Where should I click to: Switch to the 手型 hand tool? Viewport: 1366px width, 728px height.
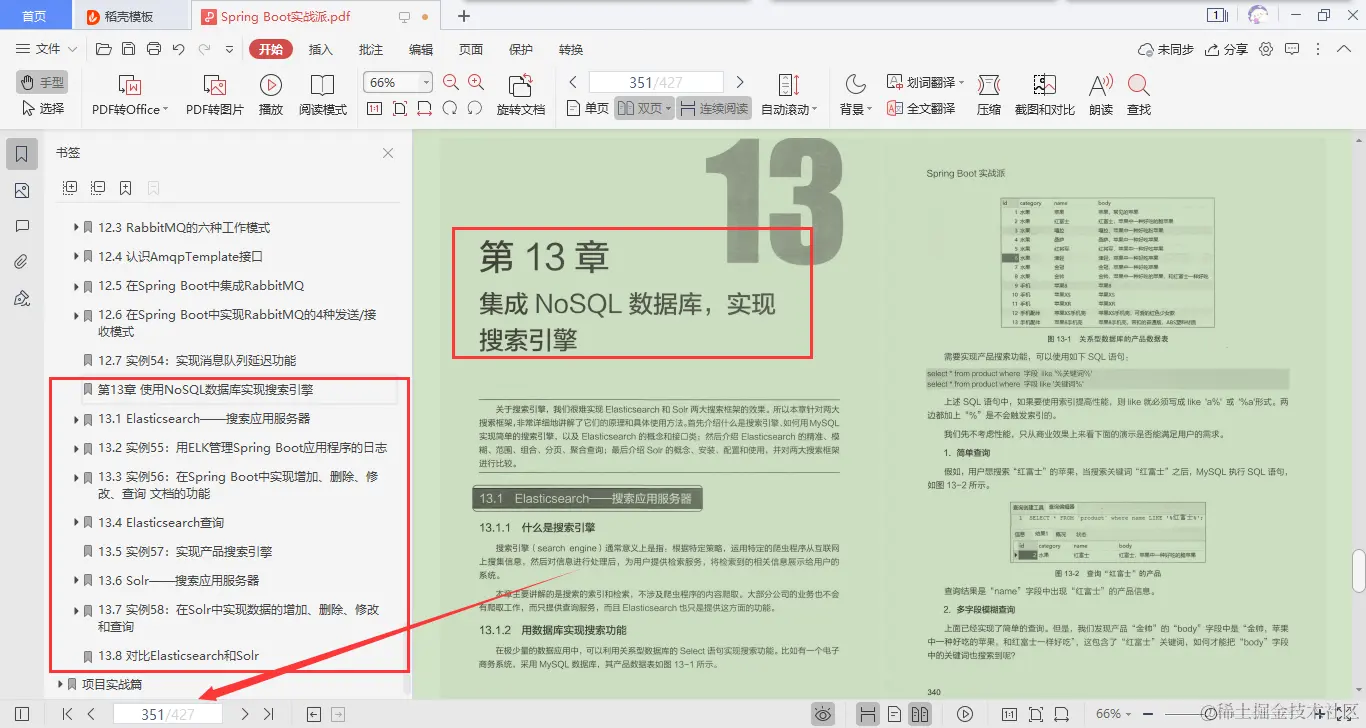pyautogui.click(x=40, y=82)
